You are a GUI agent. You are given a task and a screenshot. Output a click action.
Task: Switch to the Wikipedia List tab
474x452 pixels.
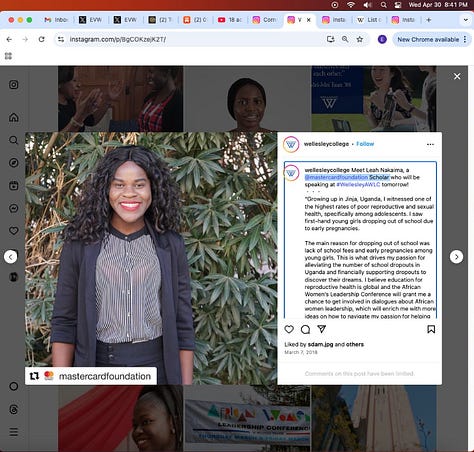(x=369, y=20)
